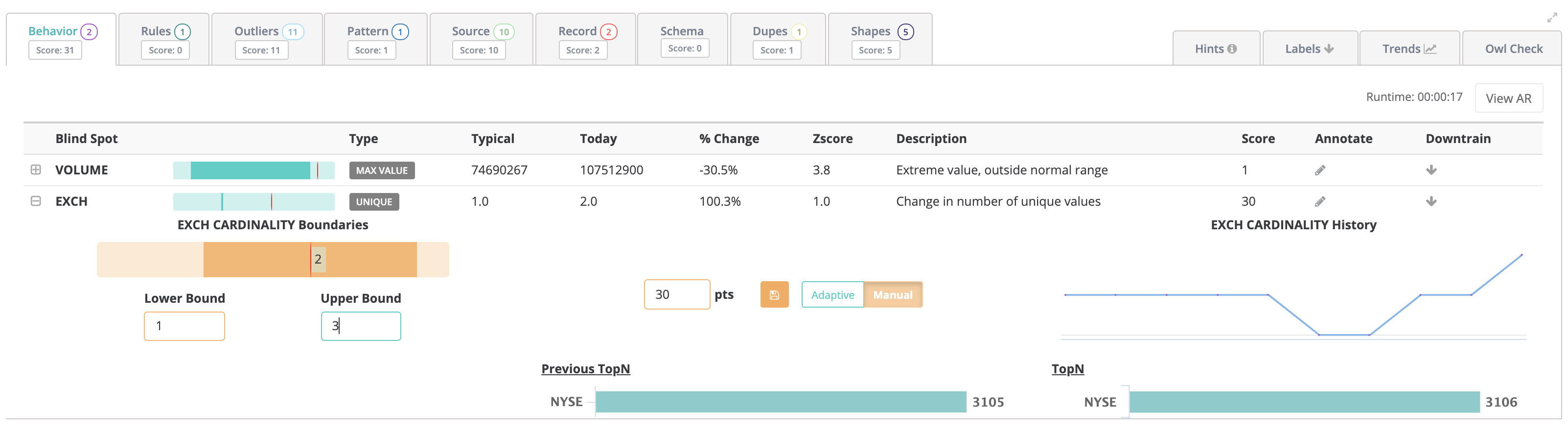This screenshot has width=1568, height=435.
Task: Click the EXCH cardinality boundaries bar
Action: click(273, 260)
